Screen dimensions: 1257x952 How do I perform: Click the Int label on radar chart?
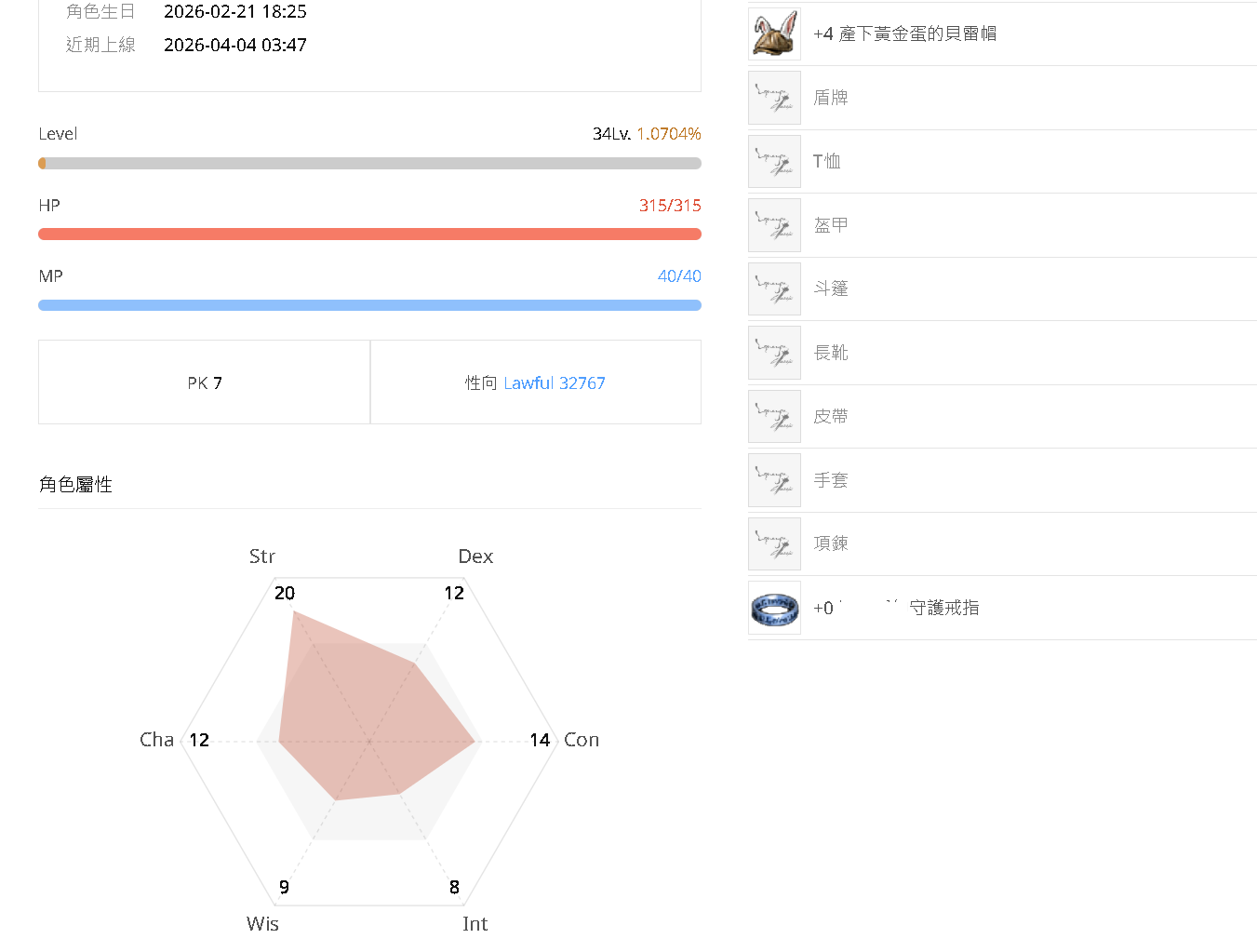tap(475, 924)
